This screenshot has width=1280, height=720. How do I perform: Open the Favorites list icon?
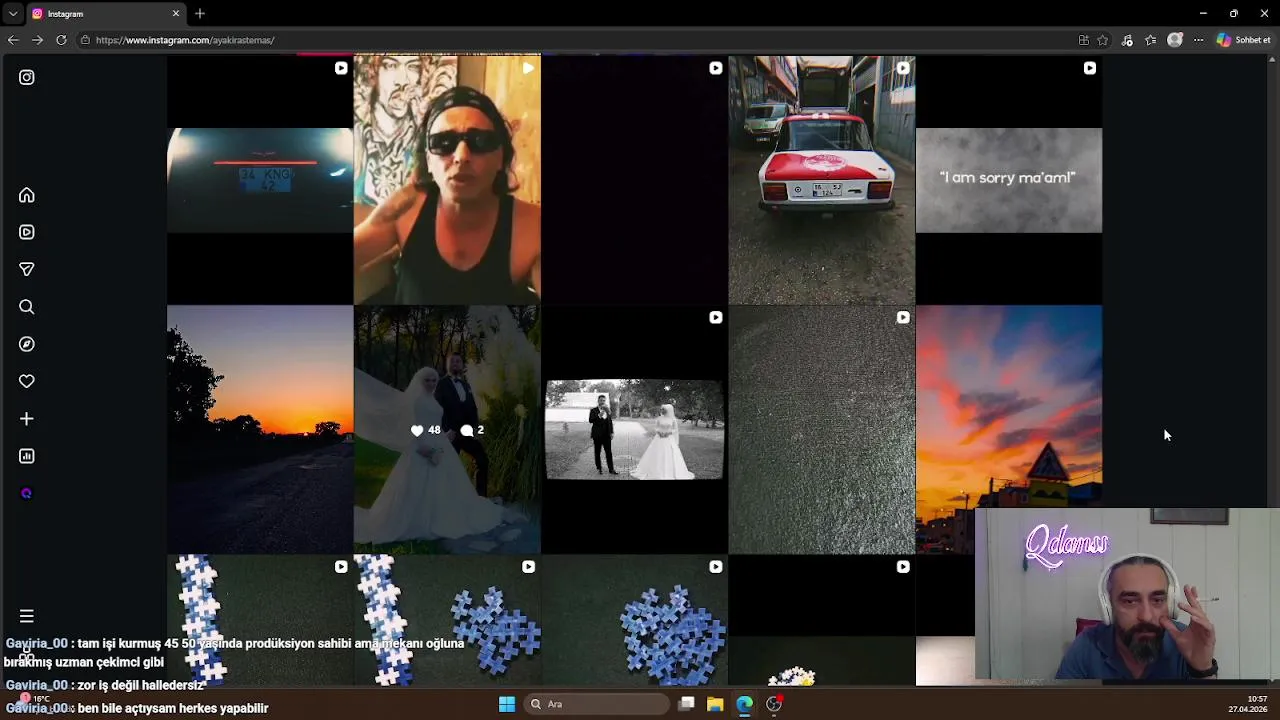1151,40
